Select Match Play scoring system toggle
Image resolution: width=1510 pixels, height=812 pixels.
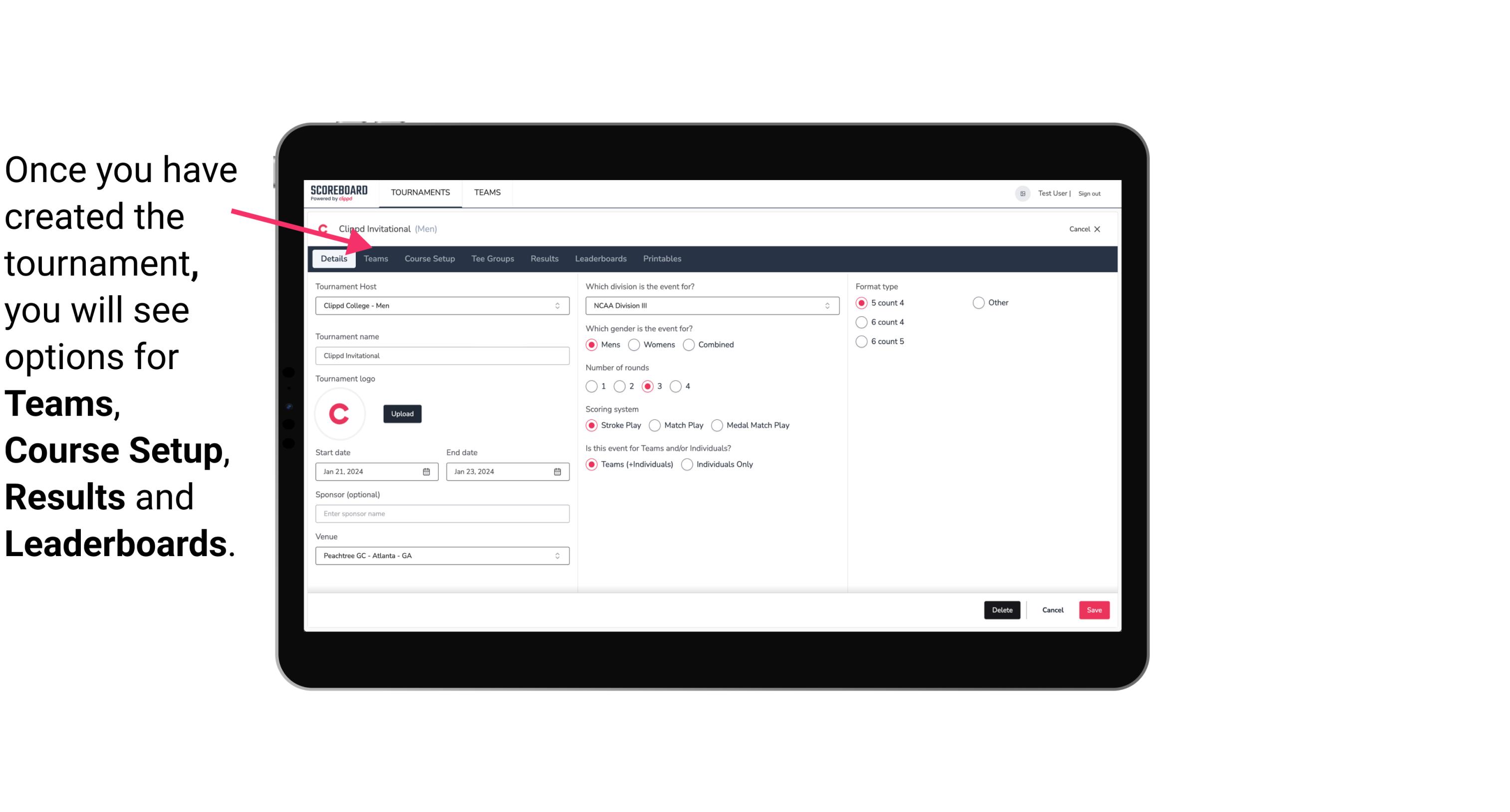coord(654,425)
